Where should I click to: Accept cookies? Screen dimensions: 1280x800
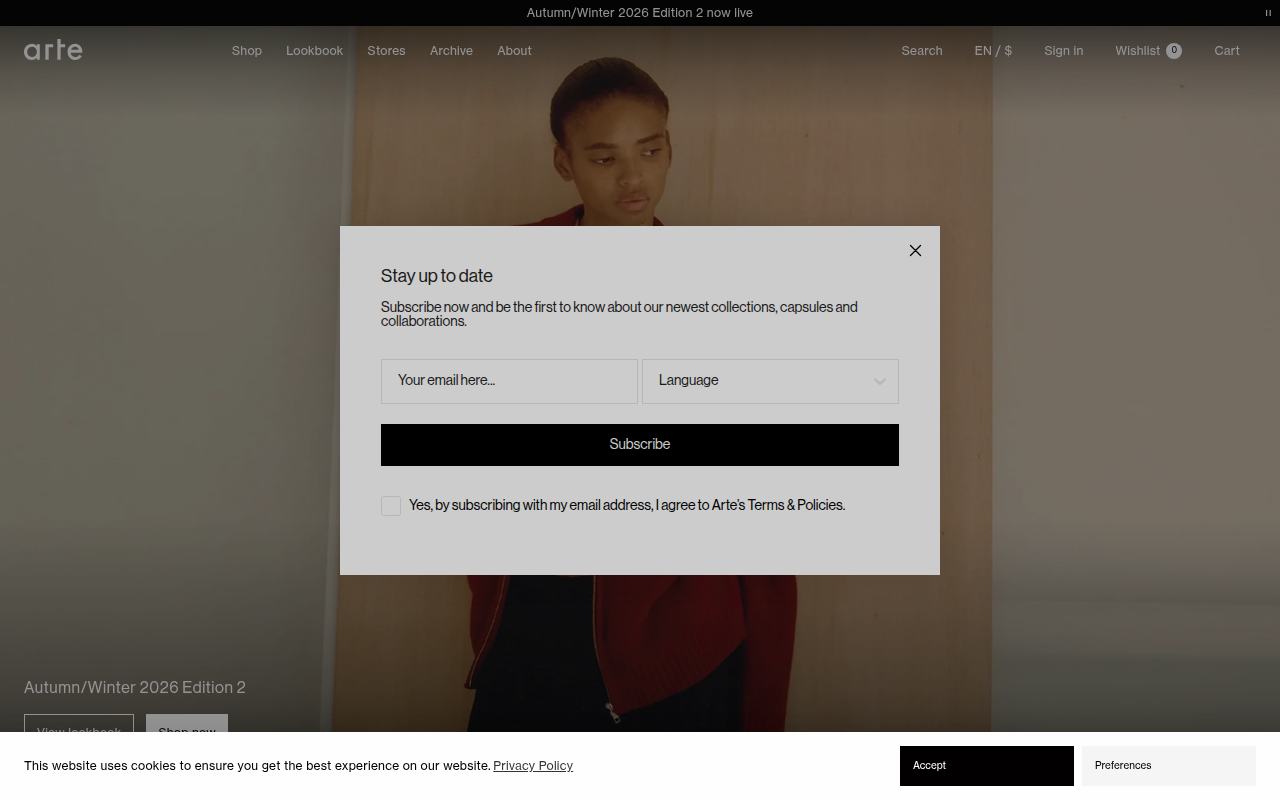(x=987, y=766)
